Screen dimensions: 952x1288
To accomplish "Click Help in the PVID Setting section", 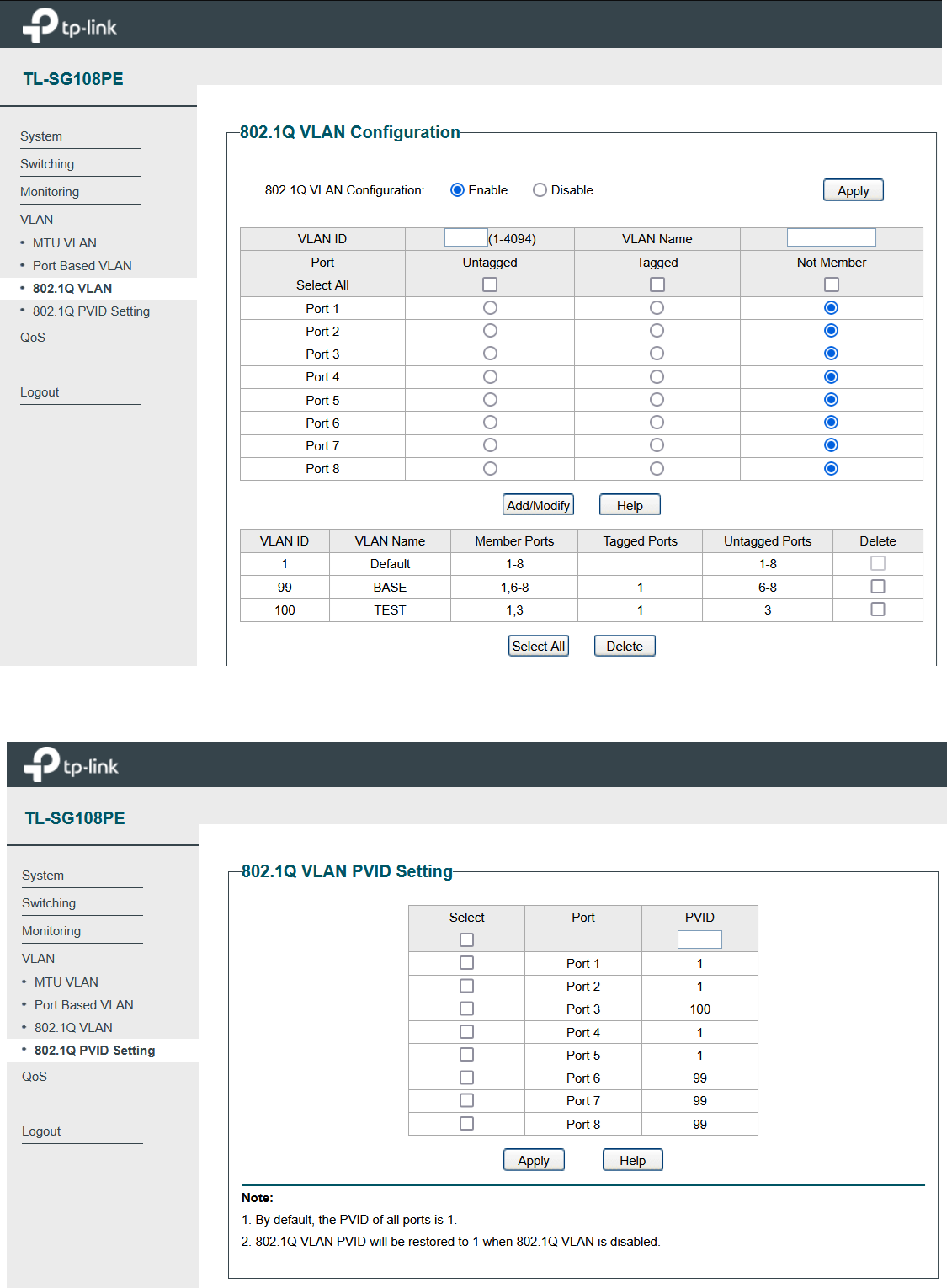I will pyautogui.click(x=633, y=1160).
